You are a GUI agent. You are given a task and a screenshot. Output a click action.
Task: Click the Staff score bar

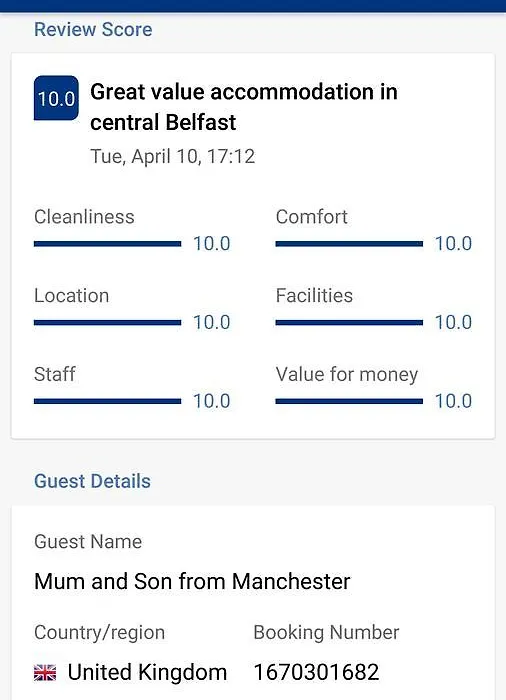coord(108,401)
